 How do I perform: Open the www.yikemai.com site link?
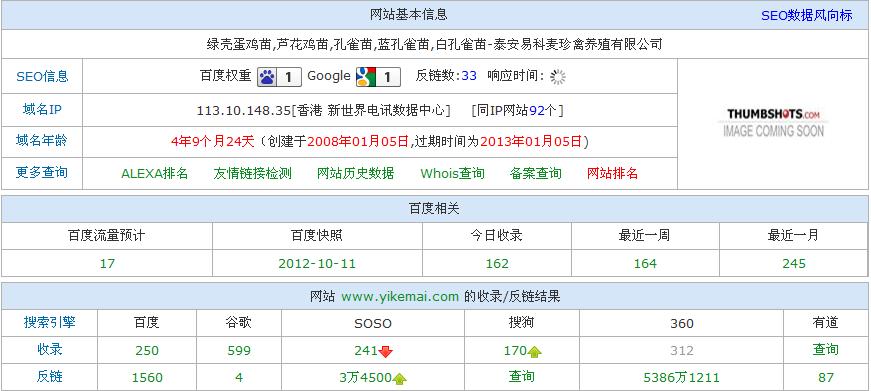pos(400,297)
